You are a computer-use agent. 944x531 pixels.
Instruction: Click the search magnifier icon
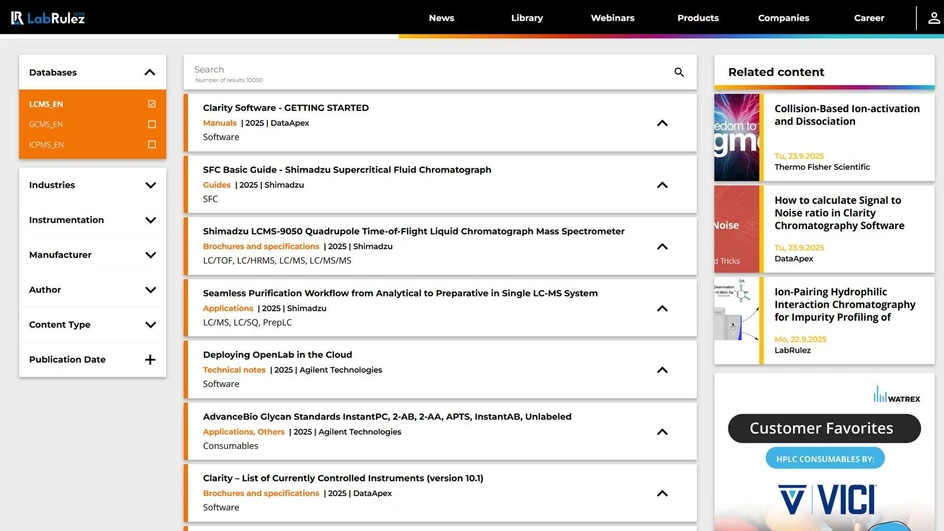coord(679,72)
